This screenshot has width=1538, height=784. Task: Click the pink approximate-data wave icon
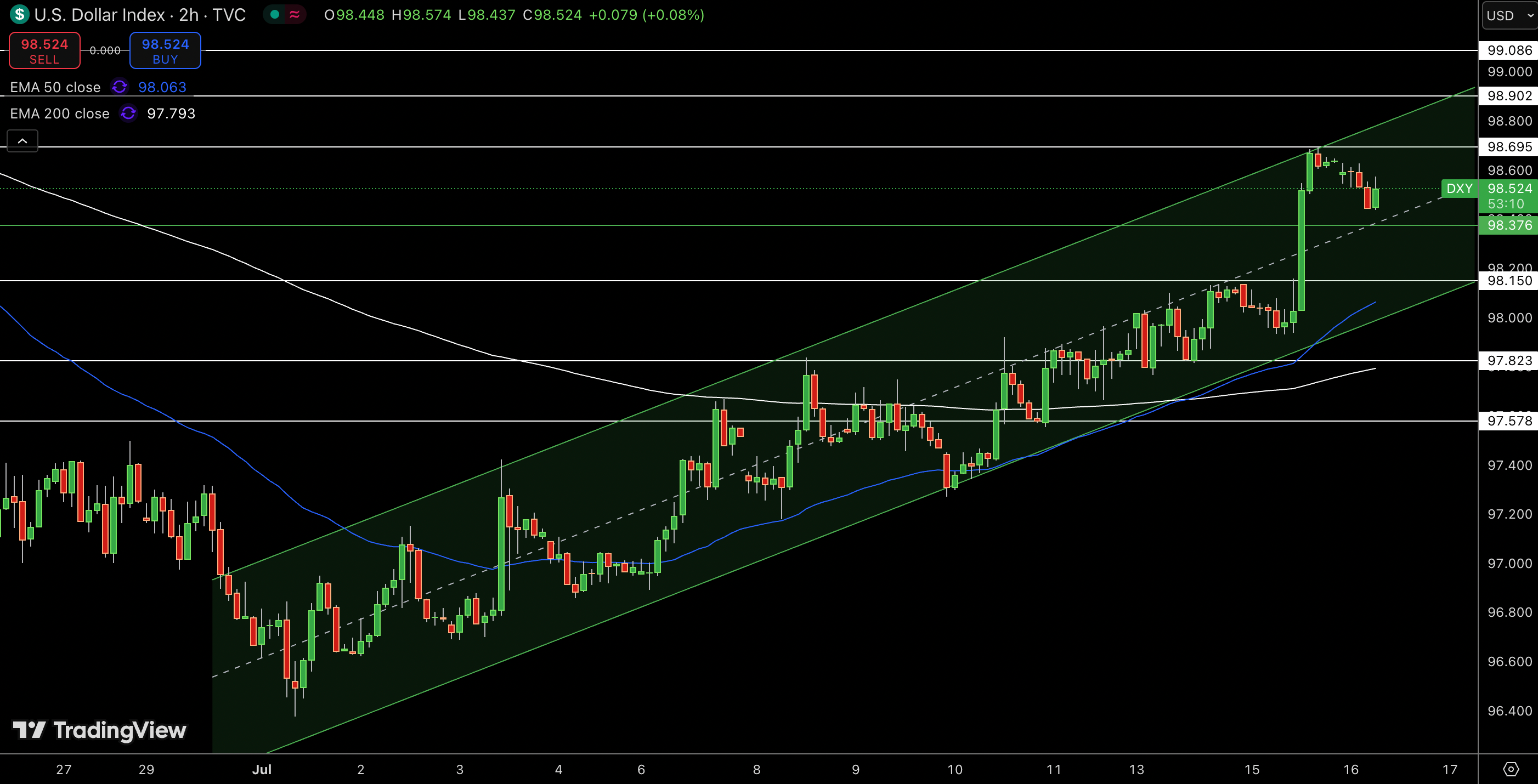[295, 14]
